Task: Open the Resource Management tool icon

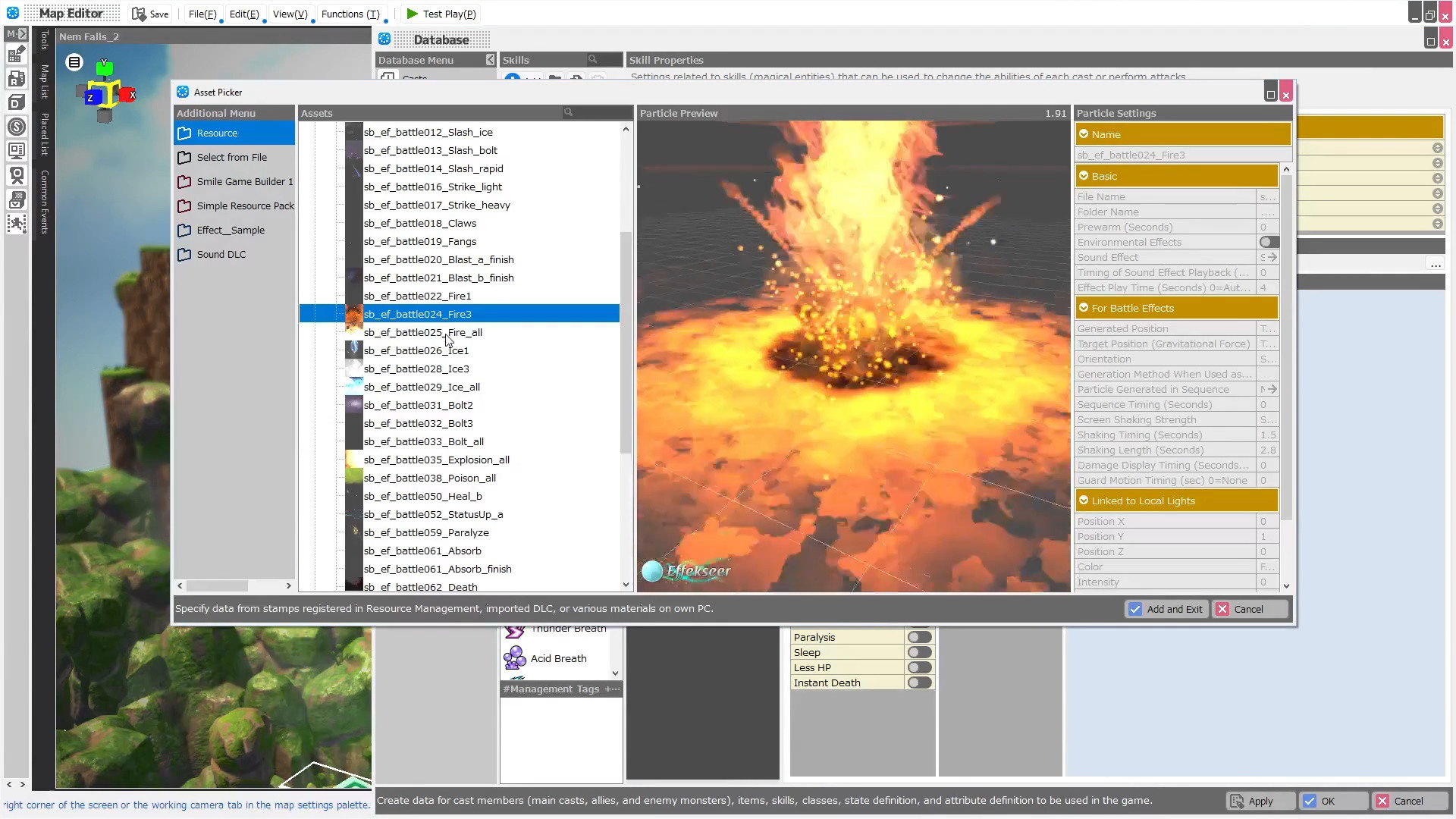Action: 17,78
